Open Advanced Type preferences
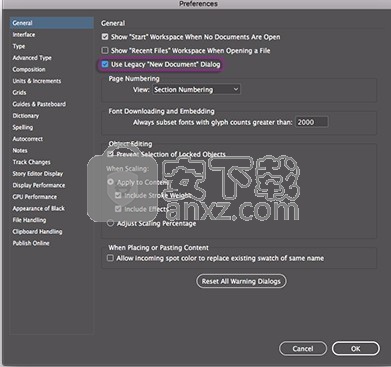Screen dimensions: 391x367 [x=32, y=58]
